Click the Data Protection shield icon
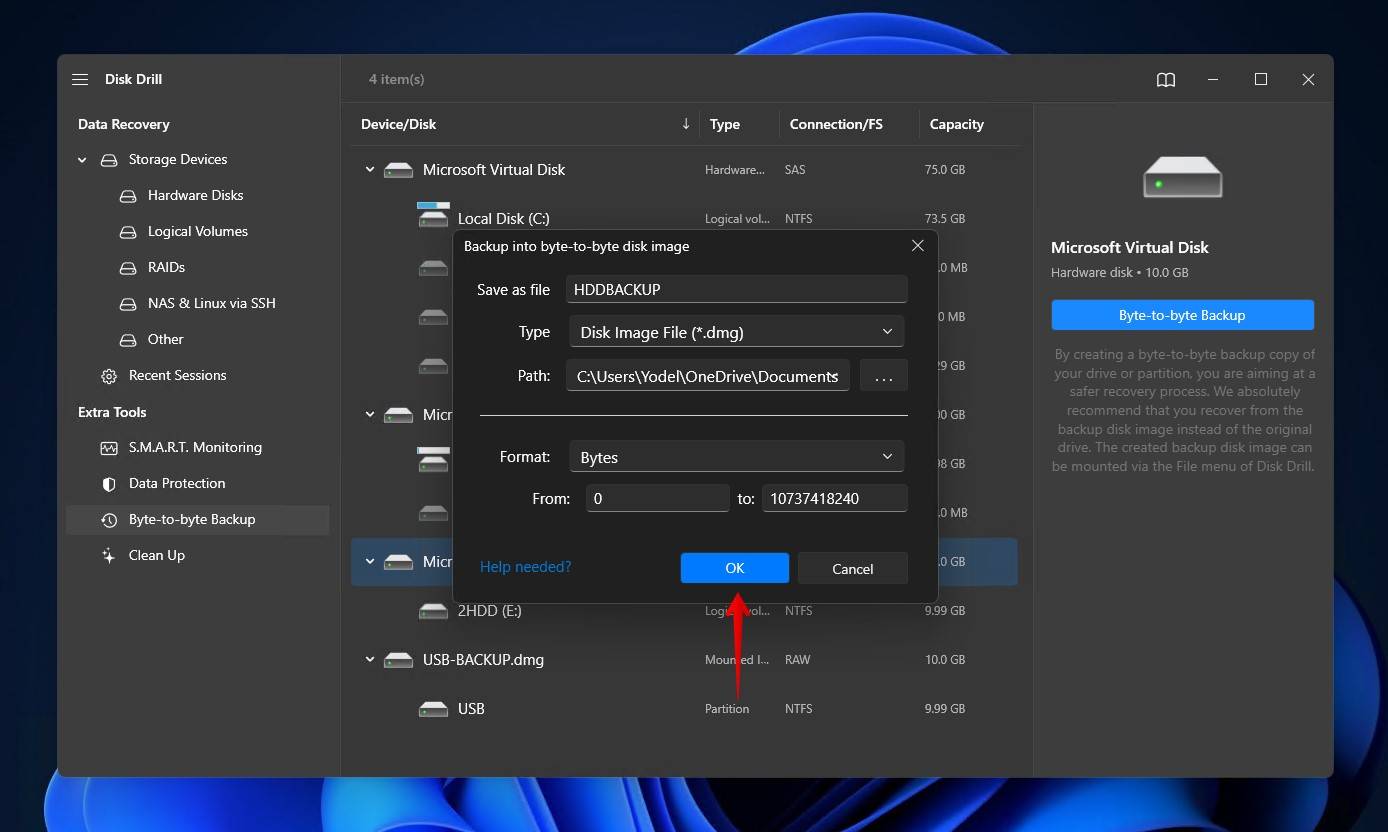The height and width of the screenshot is (832, 1388). click(109, 484)
